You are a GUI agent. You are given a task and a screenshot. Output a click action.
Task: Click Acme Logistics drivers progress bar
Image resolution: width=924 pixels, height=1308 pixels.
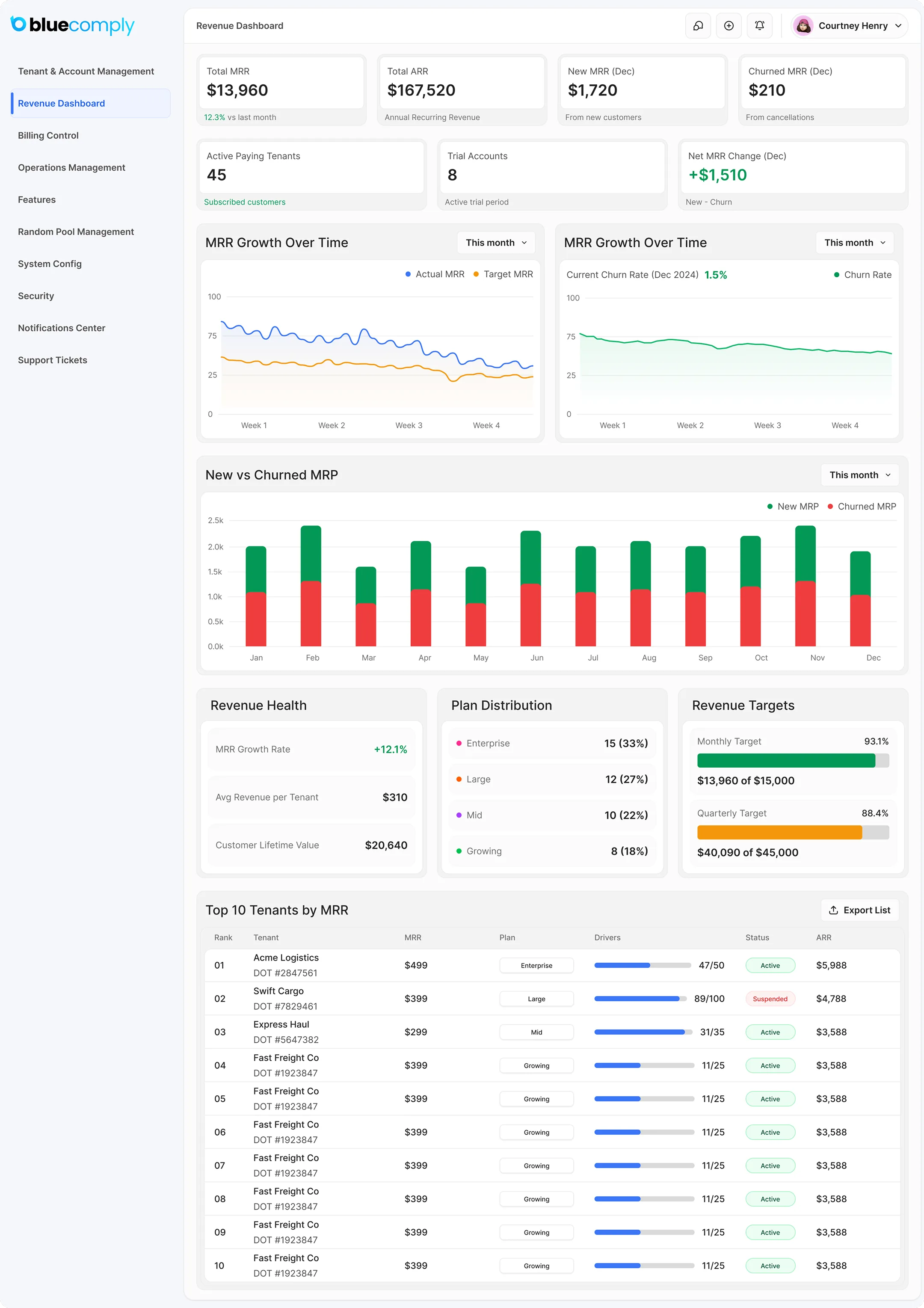pyautogui.click(x=642, y=965)
